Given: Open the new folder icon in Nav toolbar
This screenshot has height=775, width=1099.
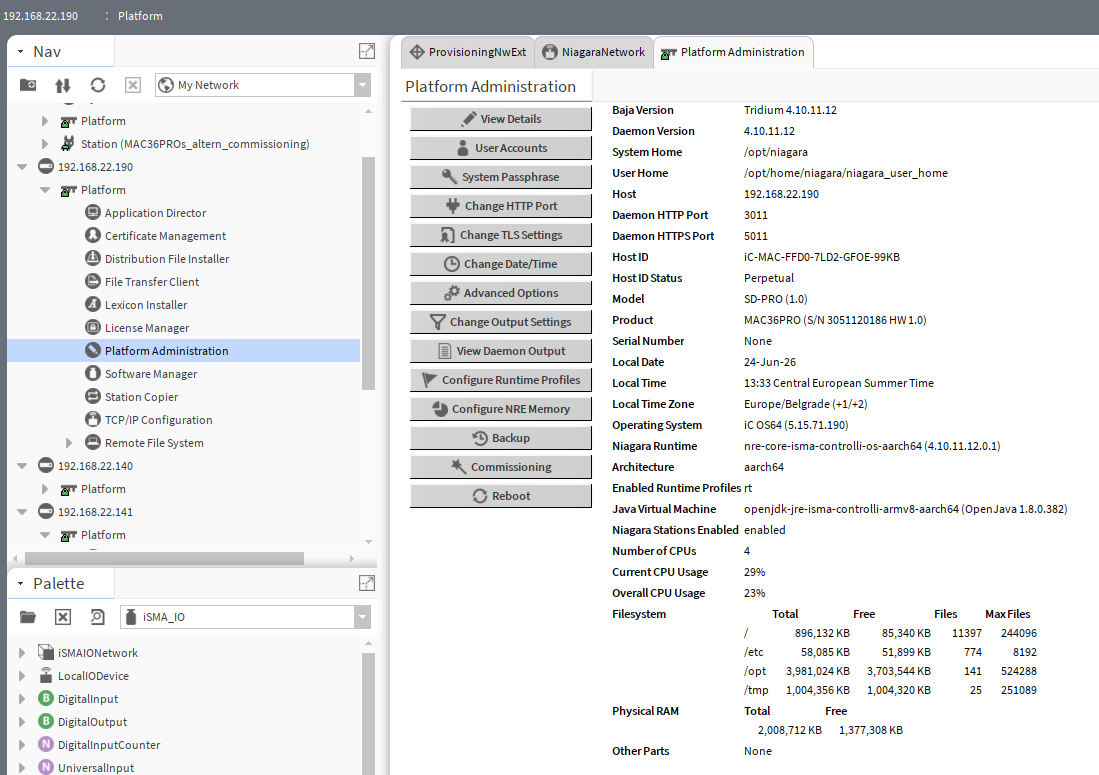Looking at the screenshot, I should point(28,85).
